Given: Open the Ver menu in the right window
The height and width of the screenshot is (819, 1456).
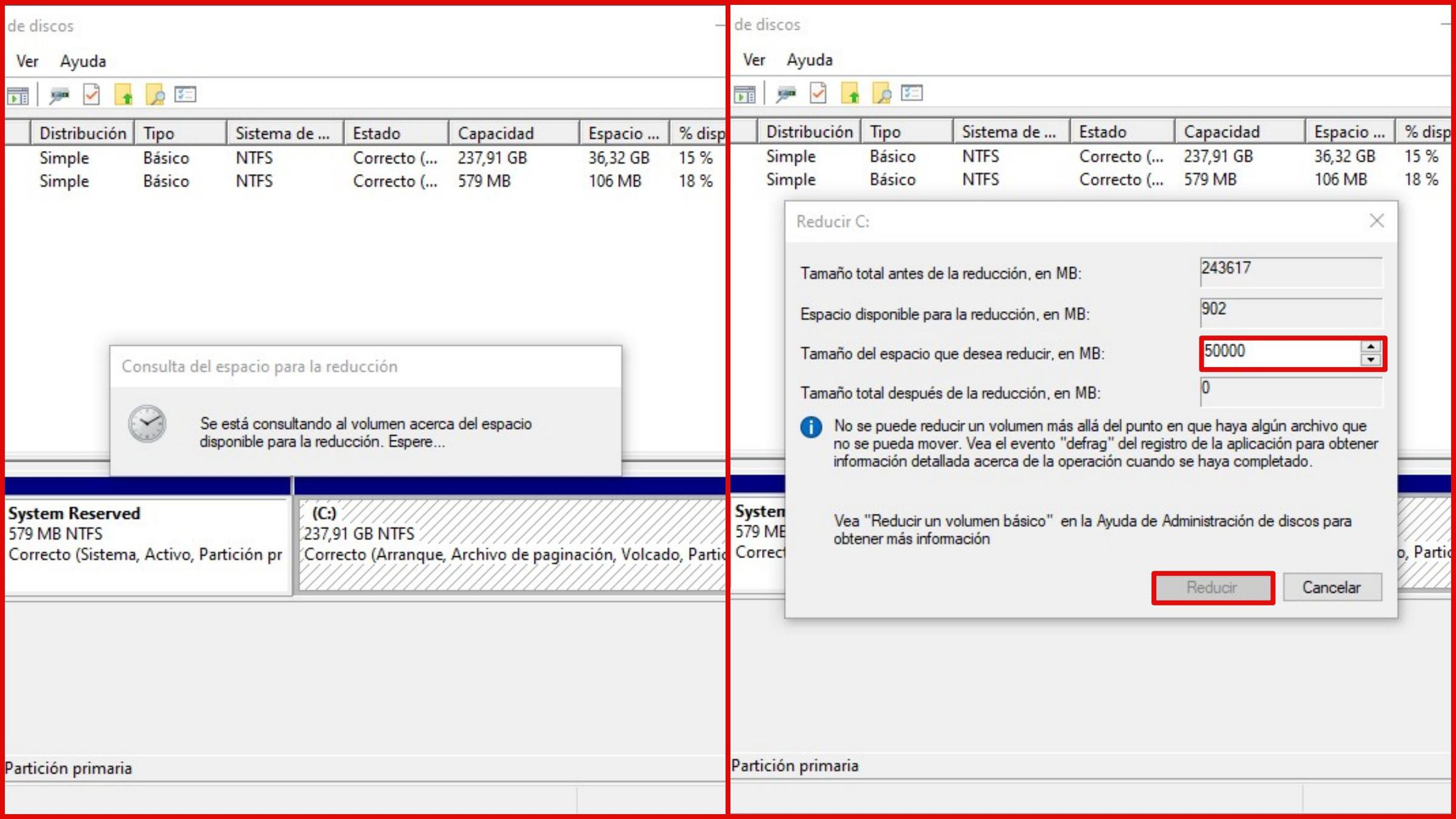Looking at the screenshot, I should point(754,60).
